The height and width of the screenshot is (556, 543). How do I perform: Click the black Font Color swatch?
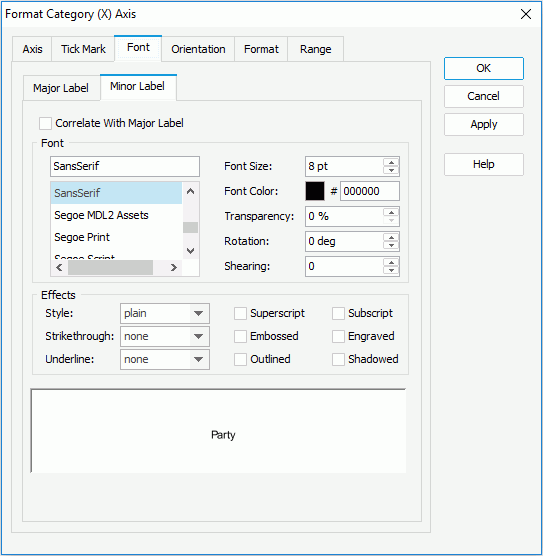(x=315, y=191)
